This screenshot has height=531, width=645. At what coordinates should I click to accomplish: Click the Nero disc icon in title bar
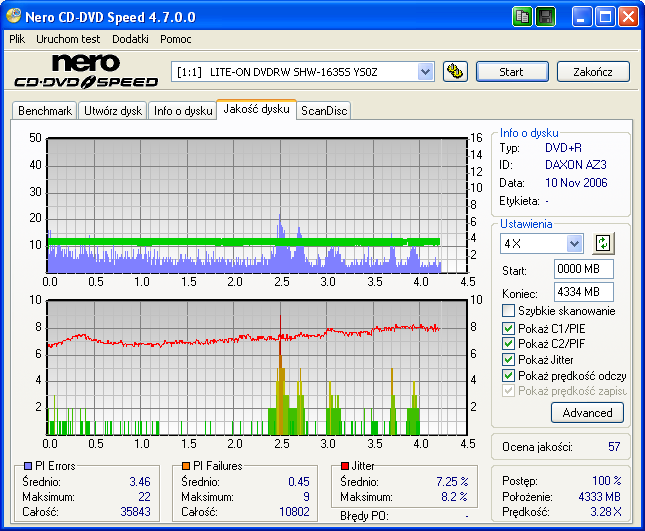14,16
